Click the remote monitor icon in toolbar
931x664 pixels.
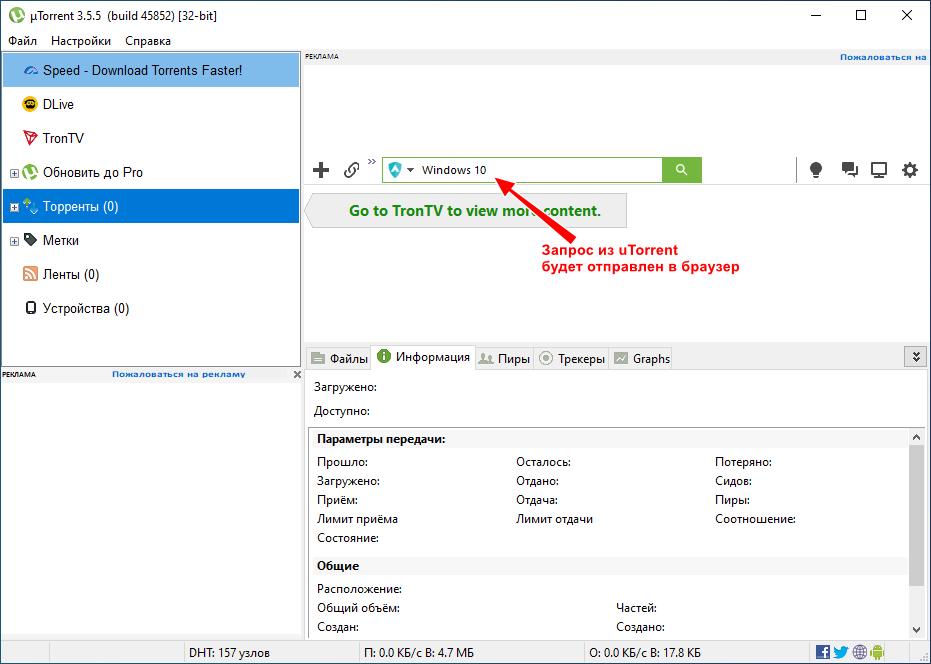879,170
